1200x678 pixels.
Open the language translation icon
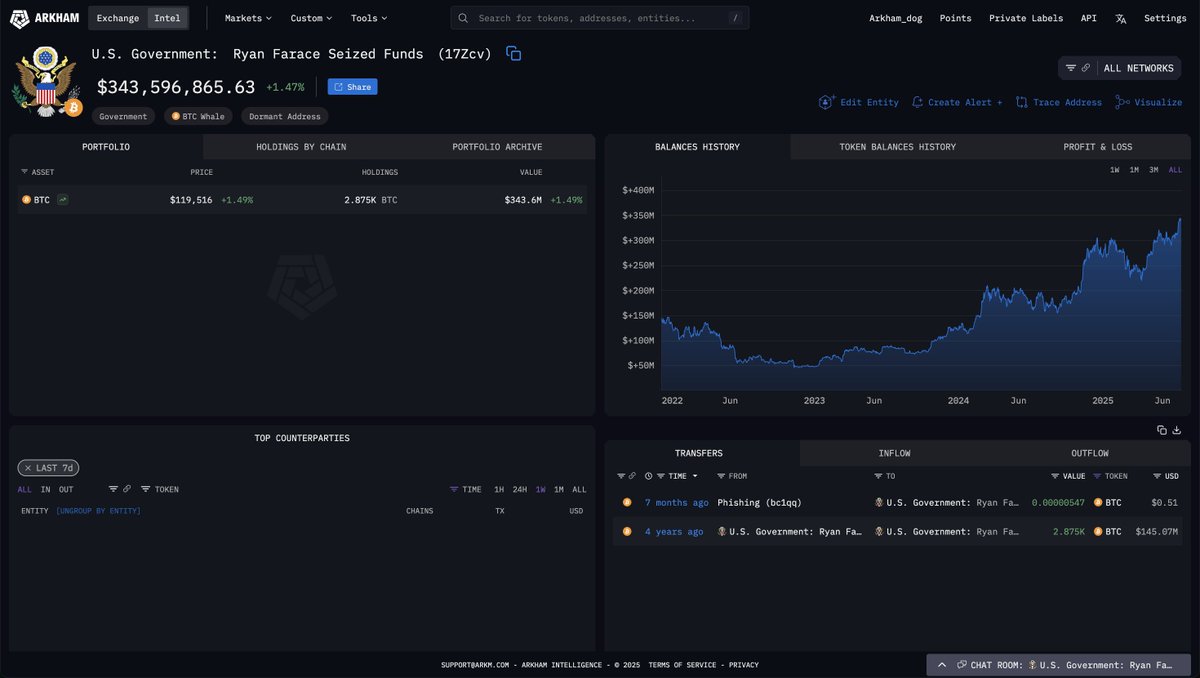[1121, 18]
